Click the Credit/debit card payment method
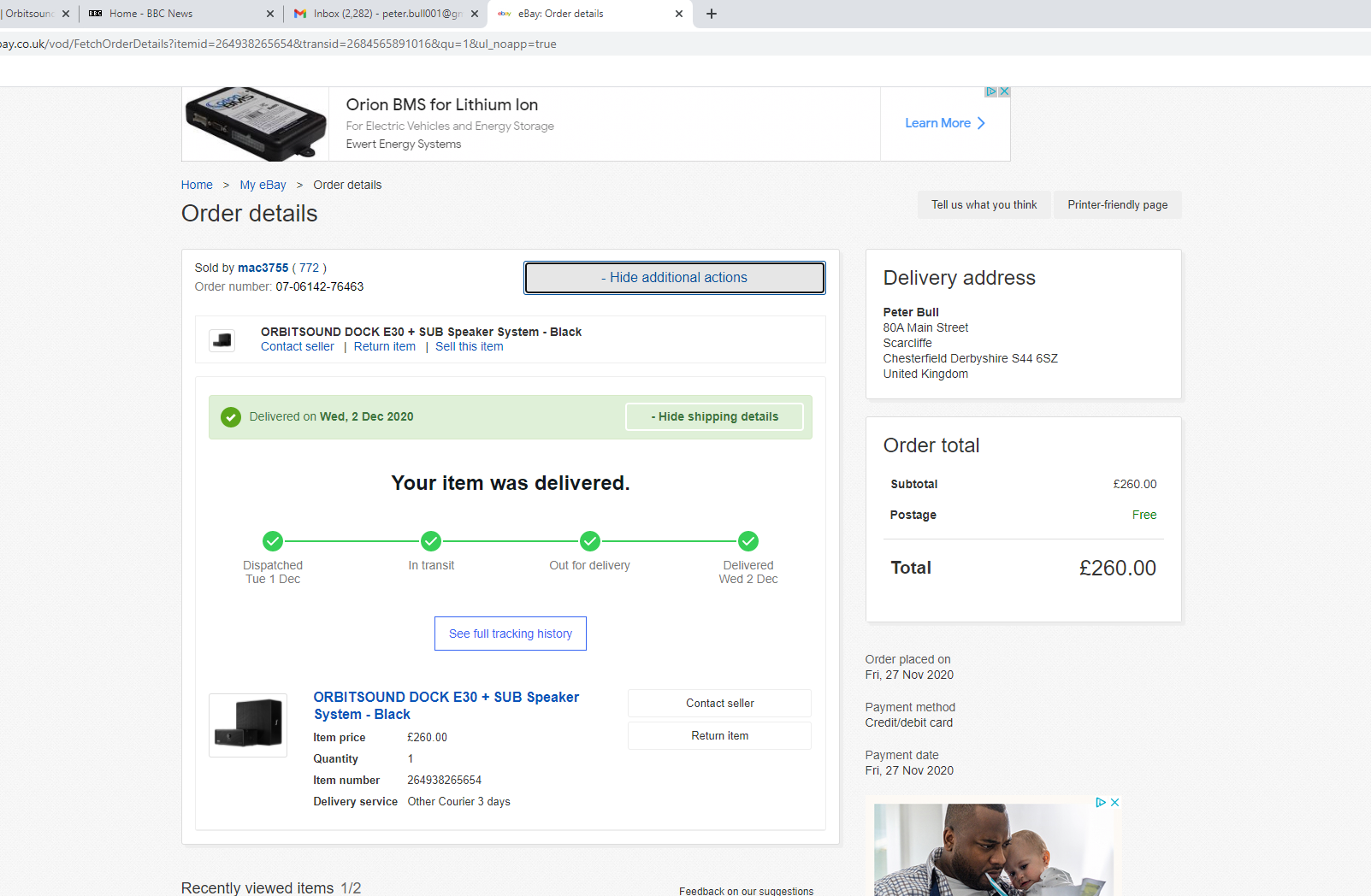The width and height of the screenshot is (1371, 896). coord(909,722)
